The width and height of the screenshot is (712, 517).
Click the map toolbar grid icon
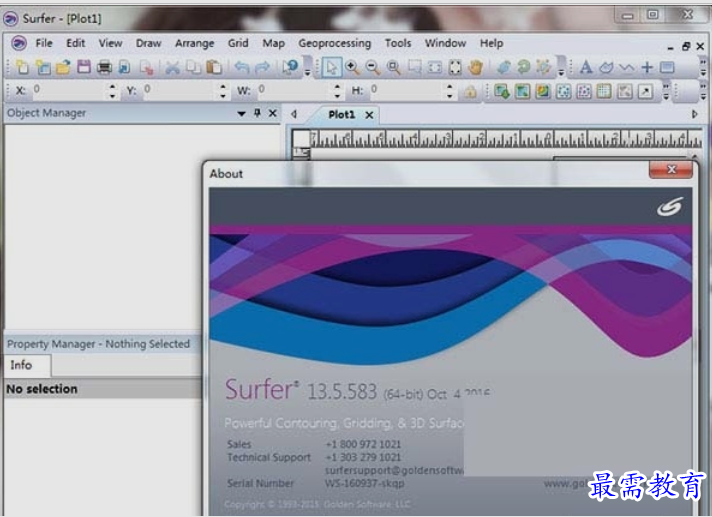click(604, 91)
